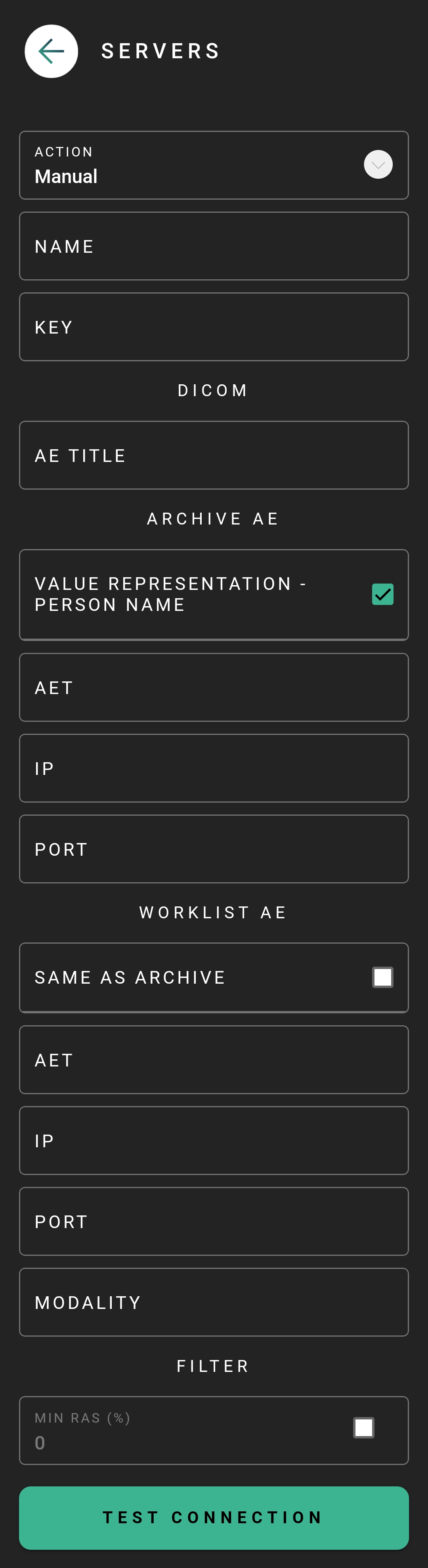Click the Archive AE AET field
428x1568 pixels.
pos(214,687)
